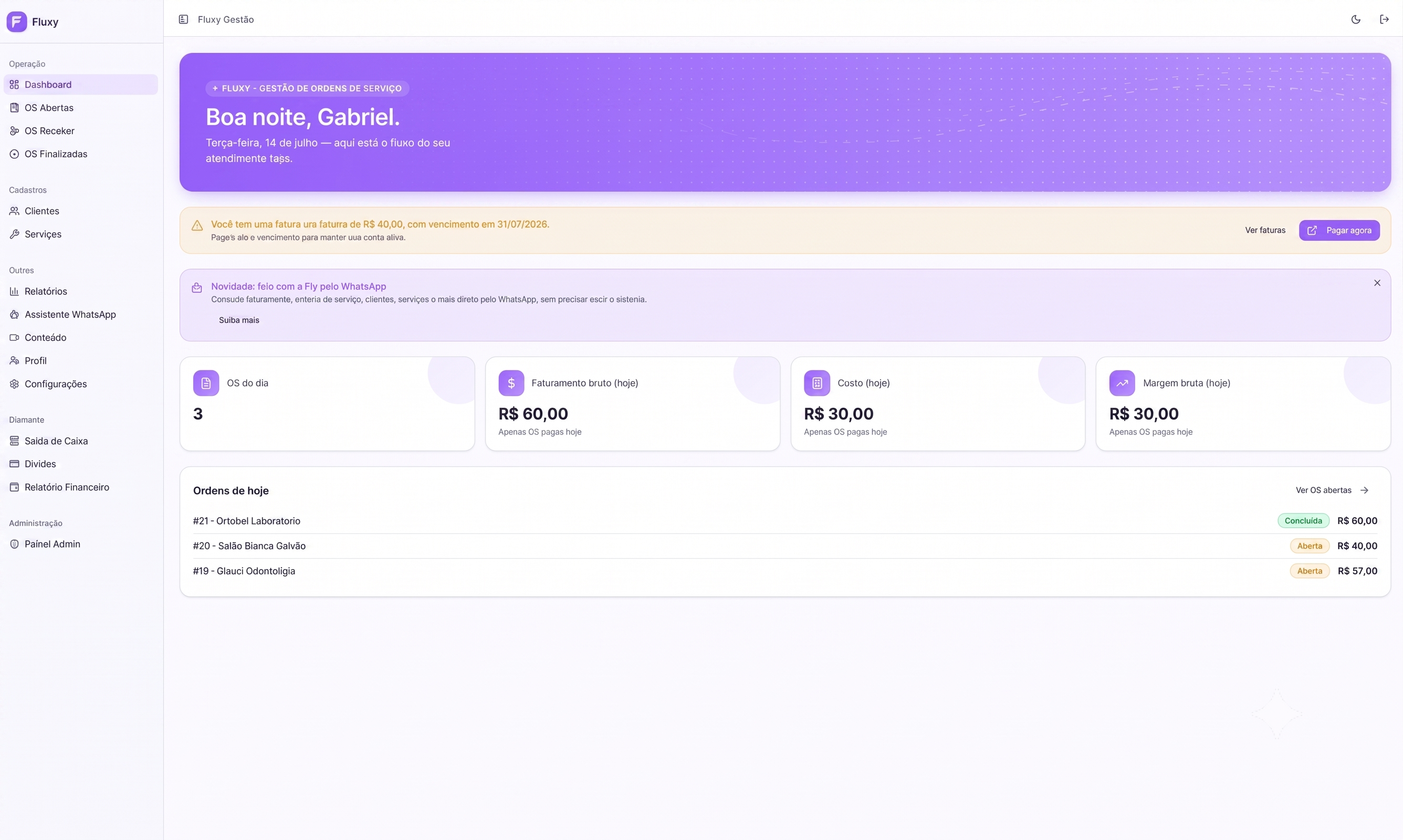
Task: Click the Suiba mais button
Action: (x=239, y=320)
